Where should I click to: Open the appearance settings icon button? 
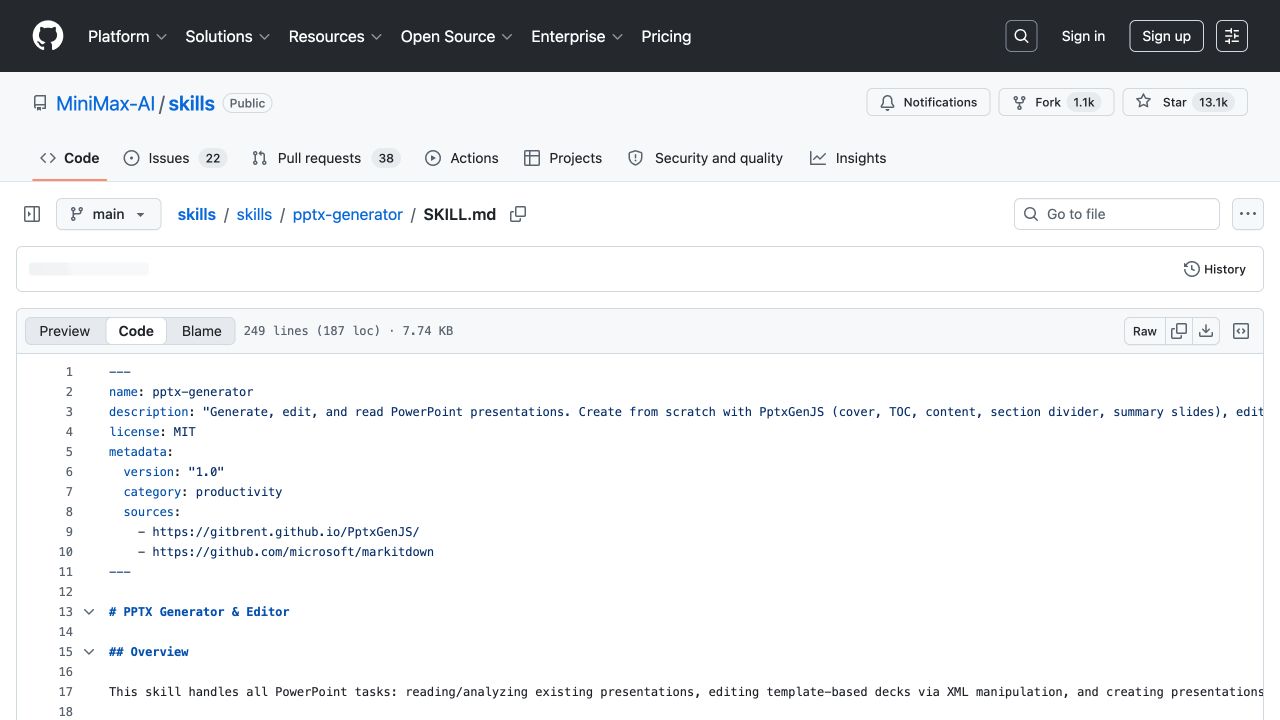point(1232,36)
